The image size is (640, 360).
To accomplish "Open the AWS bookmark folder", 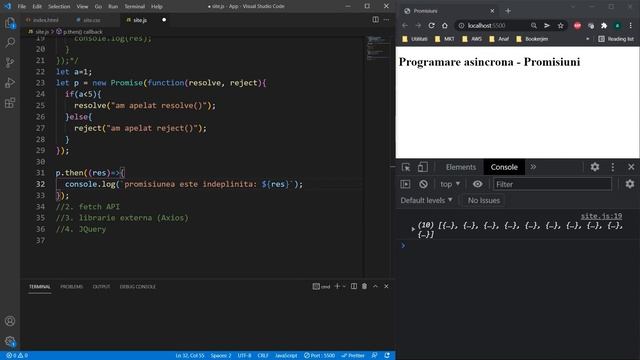I will [472, 39].
